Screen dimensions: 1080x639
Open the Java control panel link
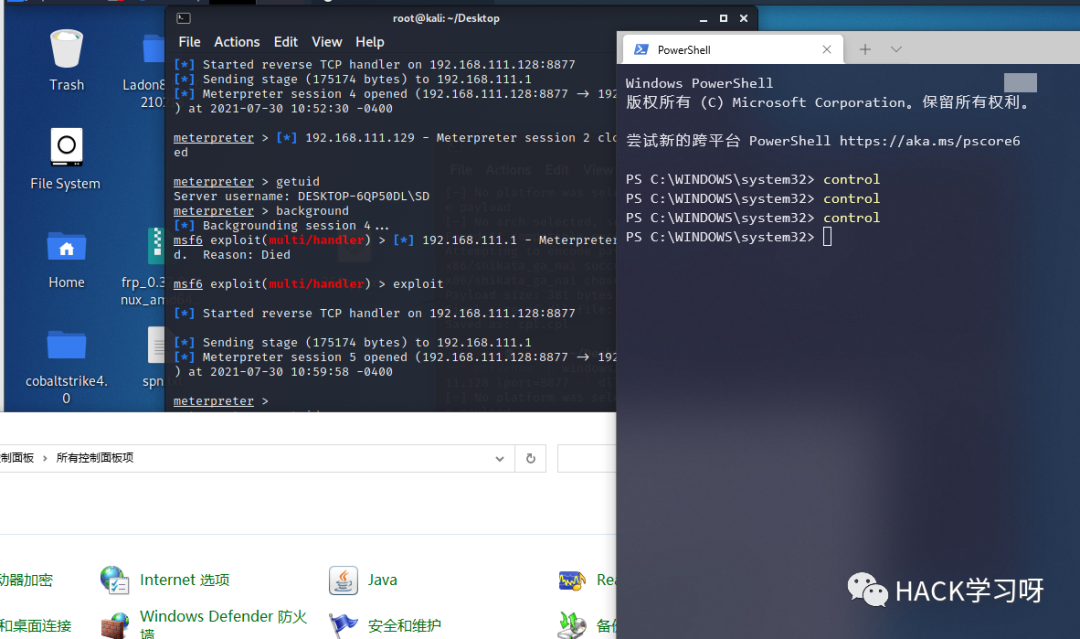click(382, 580)
